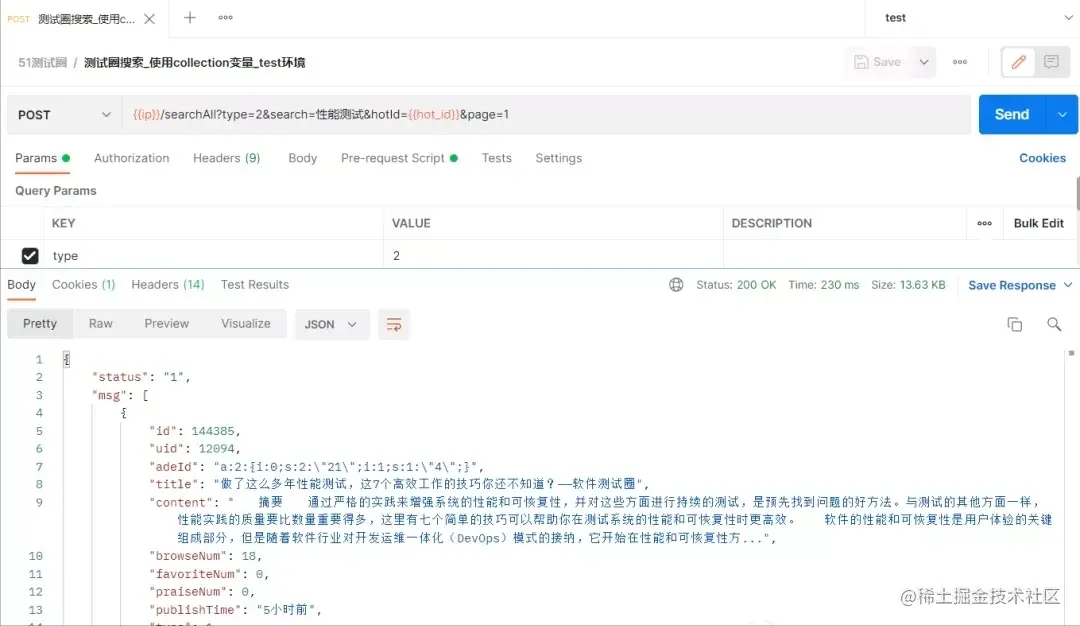Copy the response with copy icon
This screenshot has height=626, width=1080.
tap(1015, 324)
